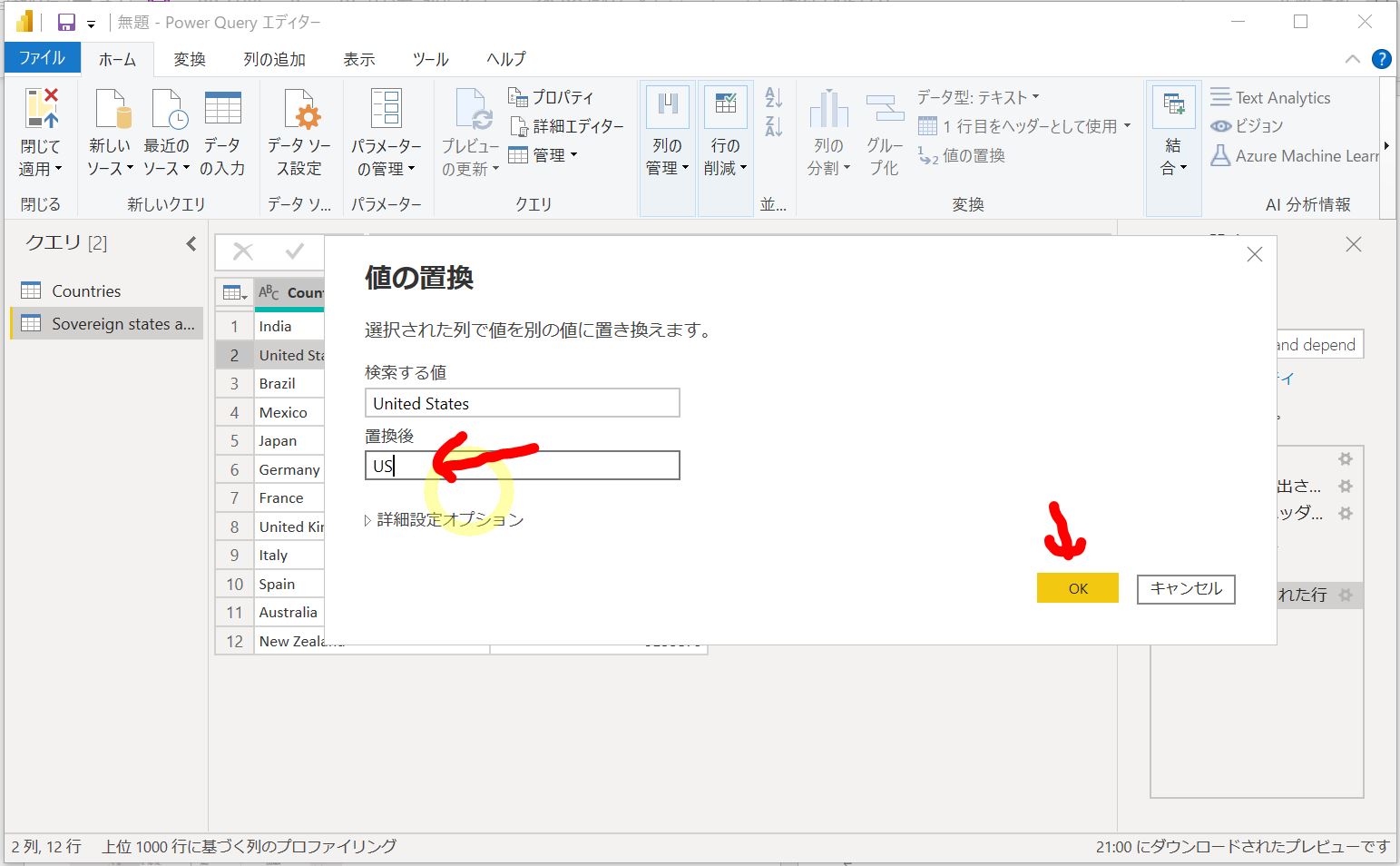Image resolution: width=1400 pixels, height=866 pixels.
Task: Click the Value To Find field
Action: (522, 403)
